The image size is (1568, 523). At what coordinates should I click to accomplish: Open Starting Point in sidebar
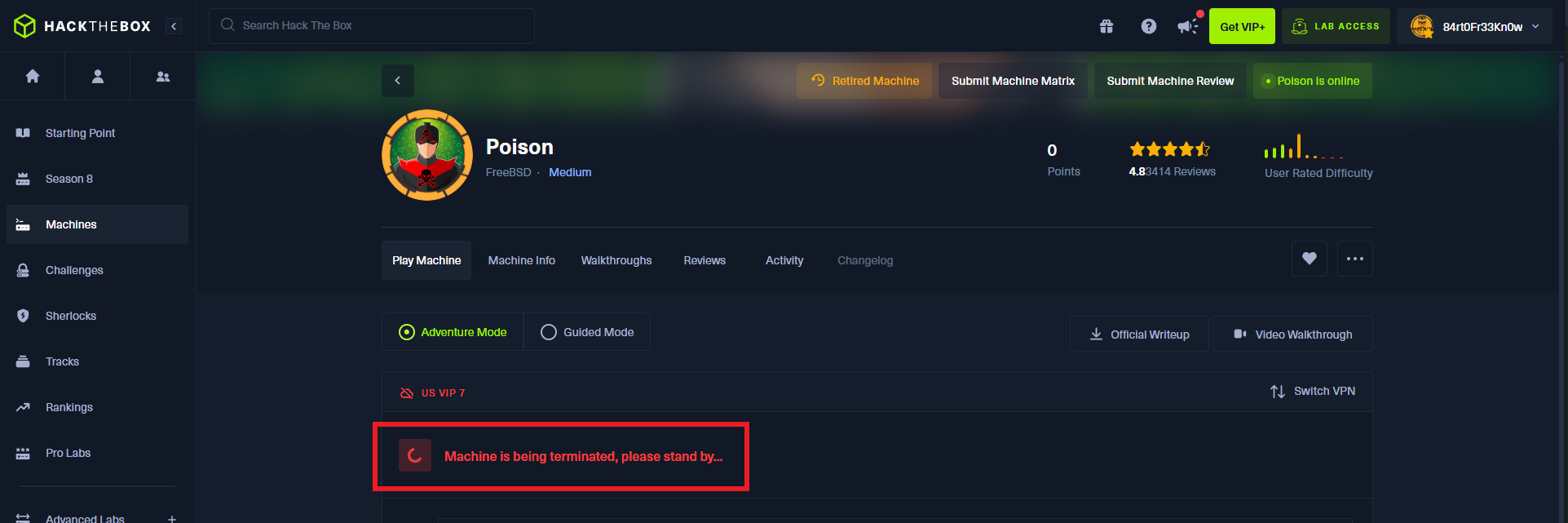[97, 133]
